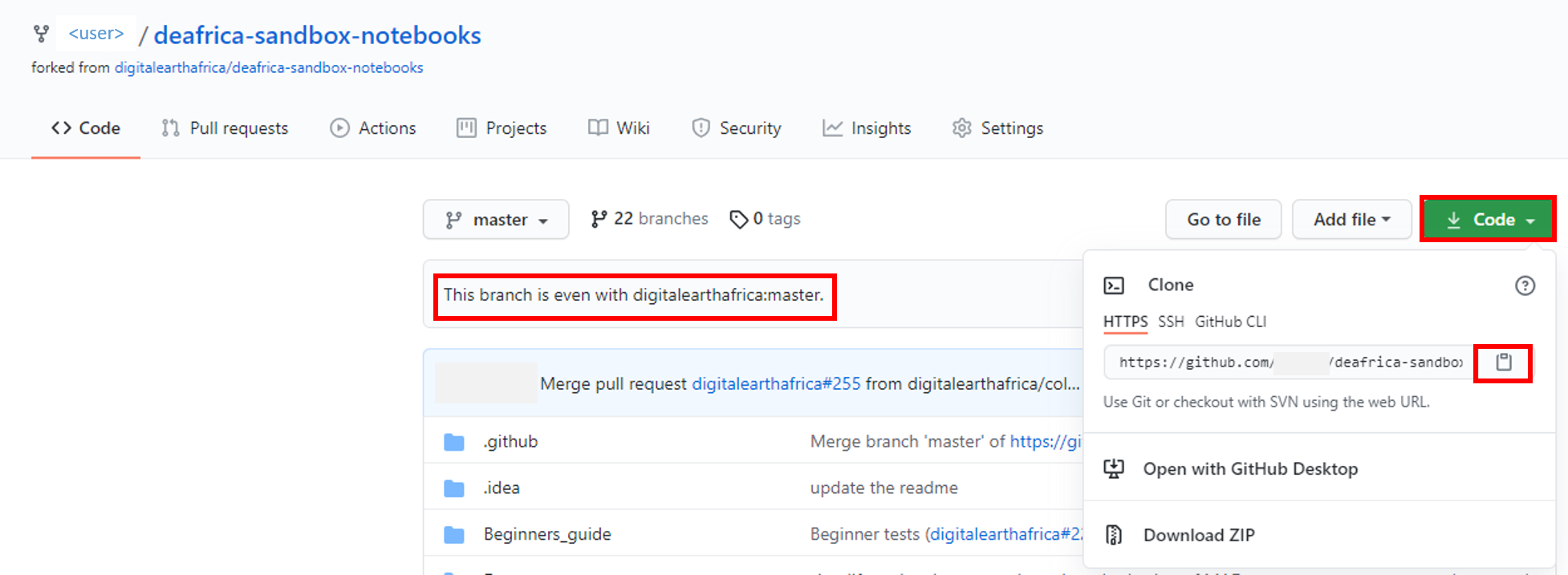Select the HTTPS clone option

1125,322
